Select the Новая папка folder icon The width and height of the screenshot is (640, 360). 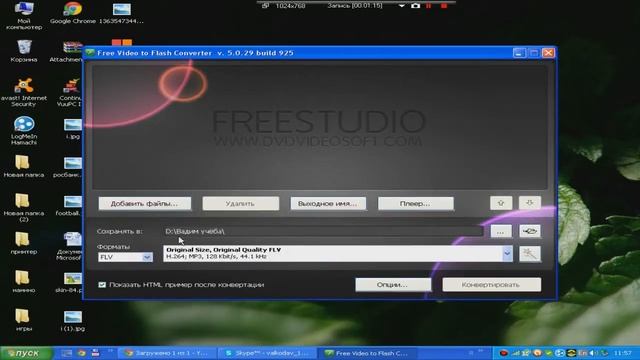click(24, 166)
